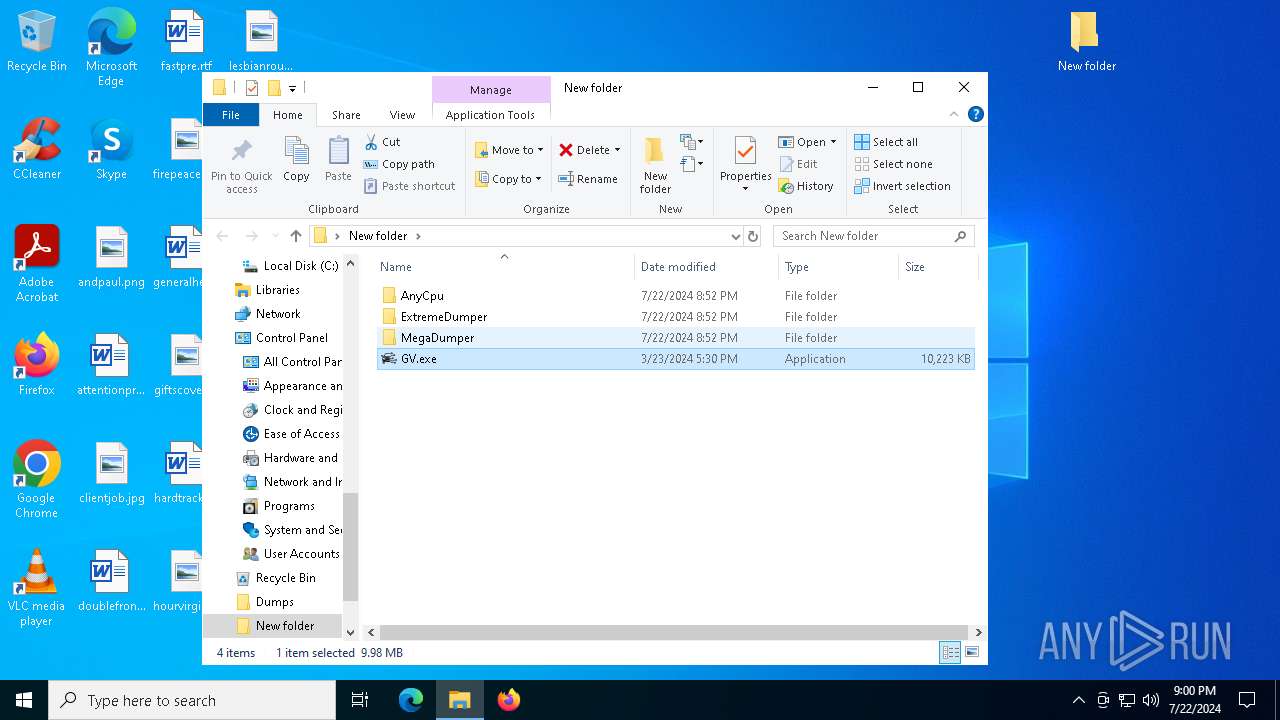Show hidden system tray icons
Viewport: 1280px width, 720px height.
click(x=1078, y=700)
